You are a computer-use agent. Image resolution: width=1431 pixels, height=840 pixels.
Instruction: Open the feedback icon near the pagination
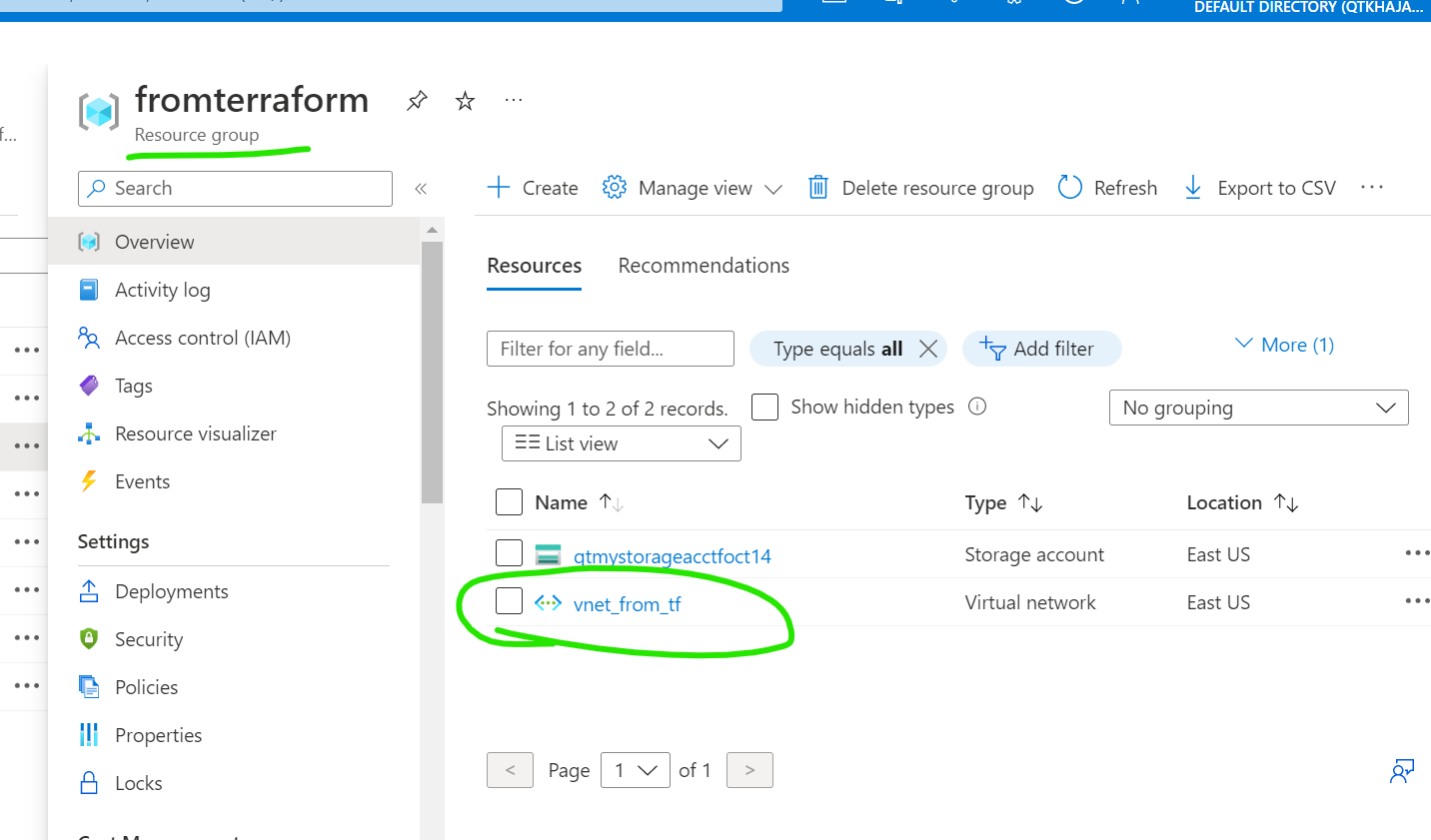[x=1402, y=771]
